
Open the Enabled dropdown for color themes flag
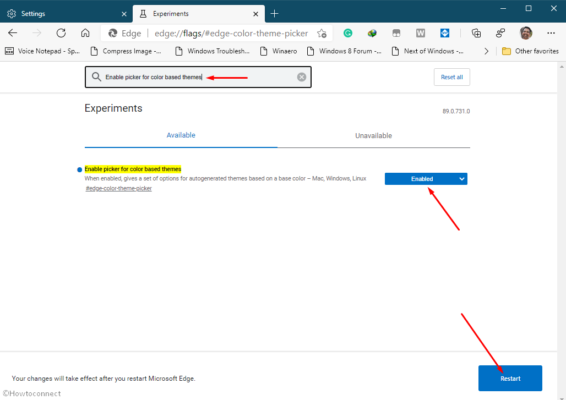pyautogui.click(x=426, y=179)
